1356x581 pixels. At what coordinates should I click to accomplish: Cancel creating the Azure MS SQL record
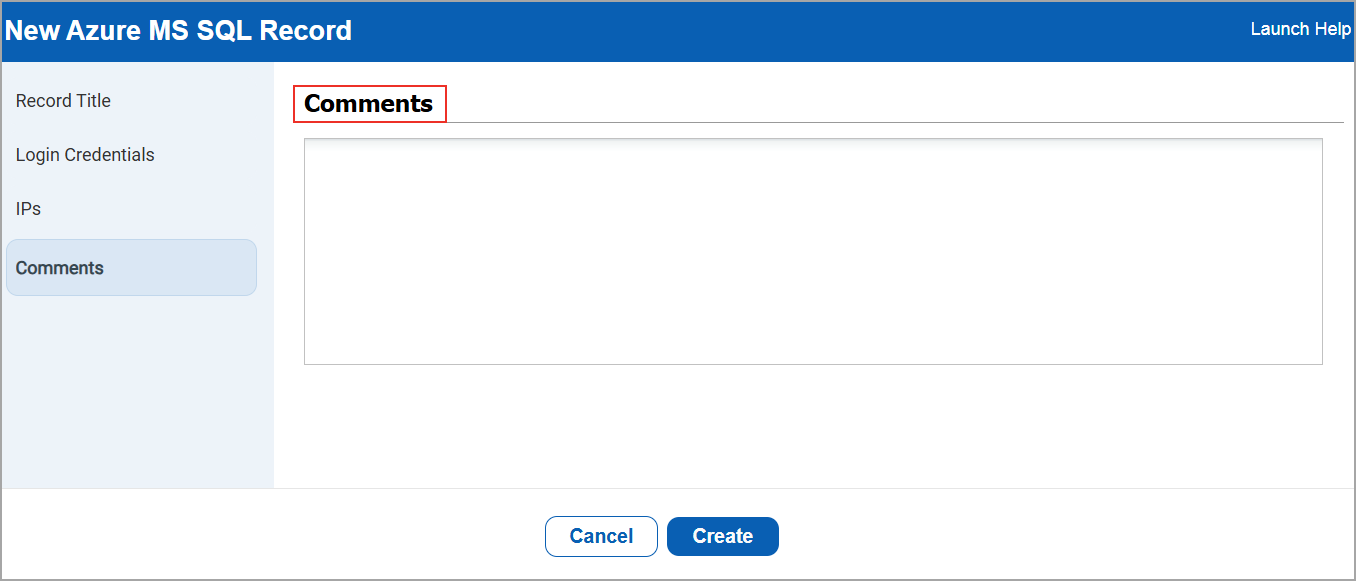click(x=601, y=536)
